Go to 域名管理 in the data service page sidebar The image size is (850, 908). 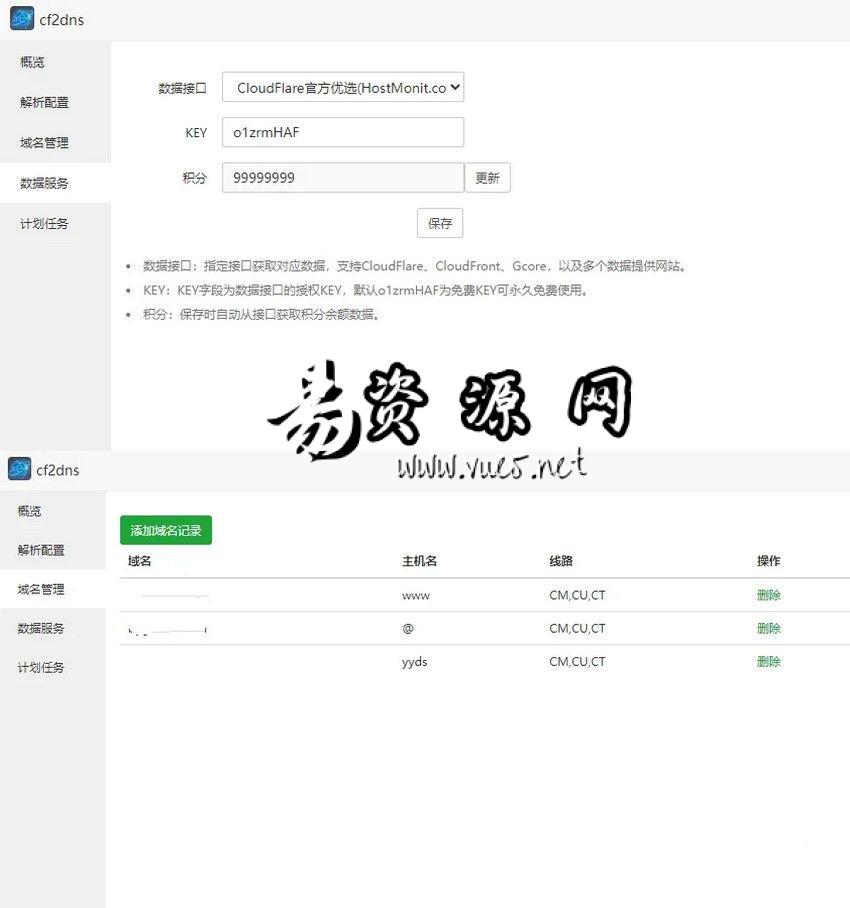[44, 143]
